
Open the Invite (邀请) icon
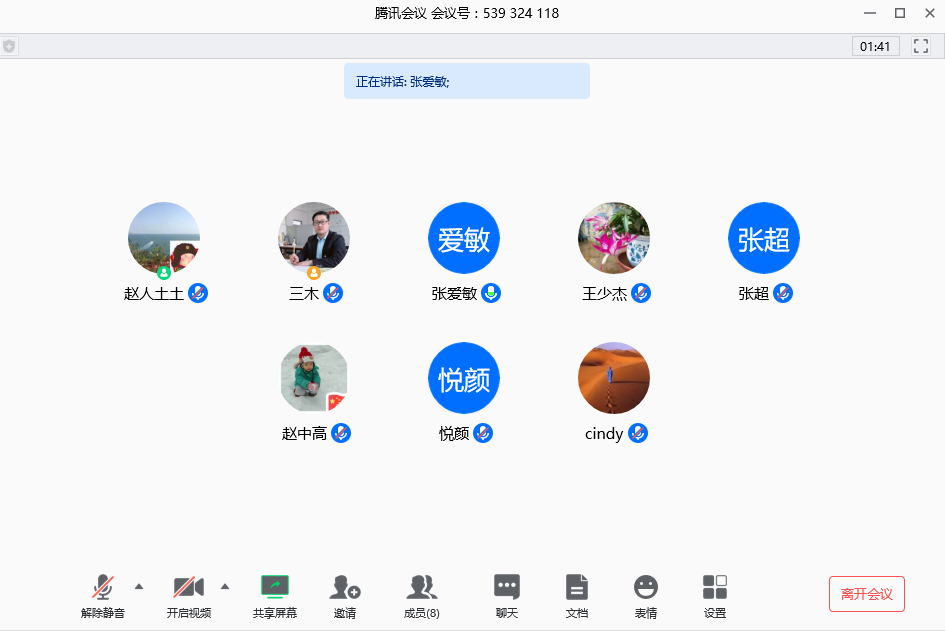[344, 588]
